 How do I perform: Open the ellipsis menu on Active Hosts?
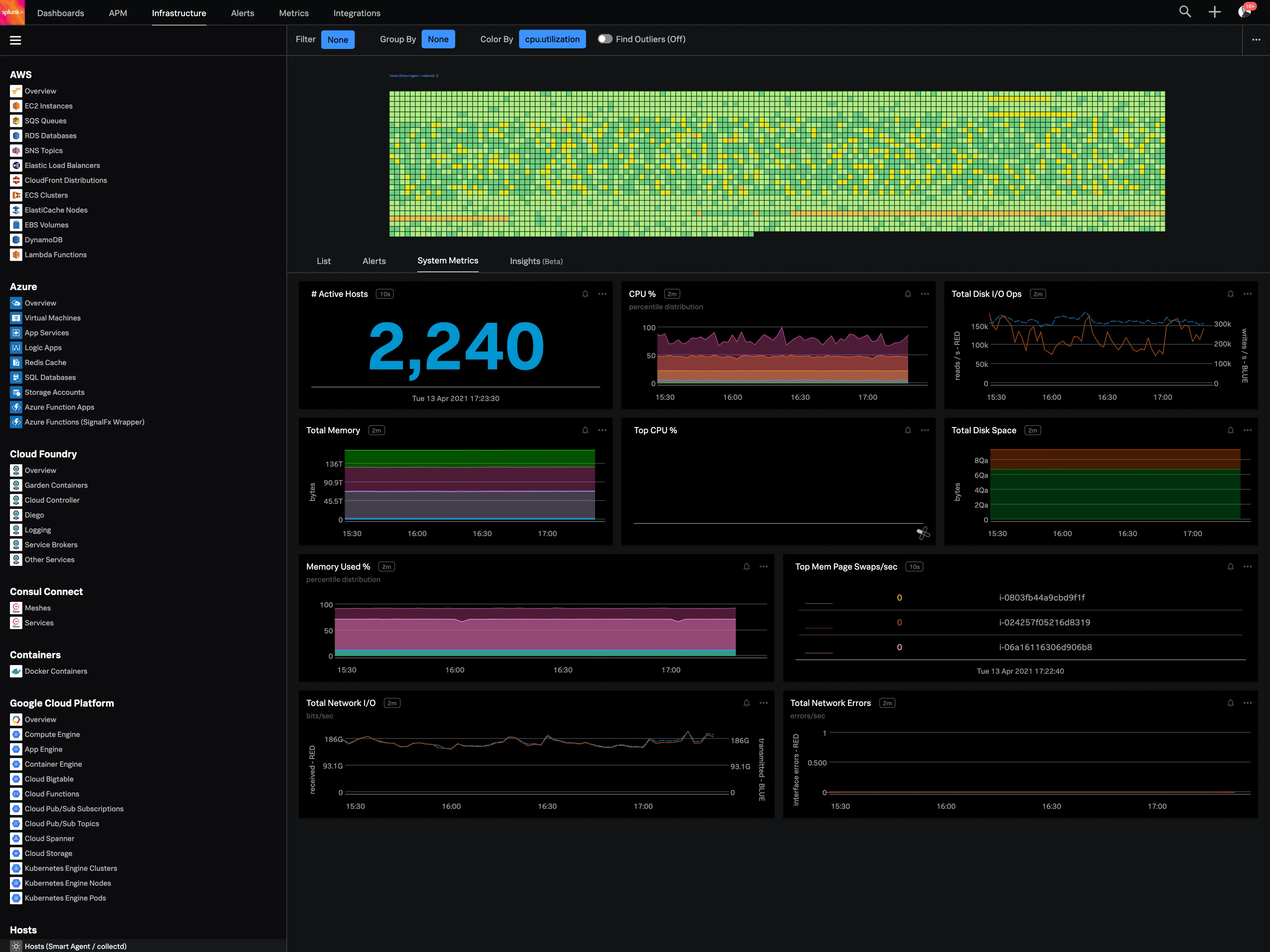click(x=602, y=294)
